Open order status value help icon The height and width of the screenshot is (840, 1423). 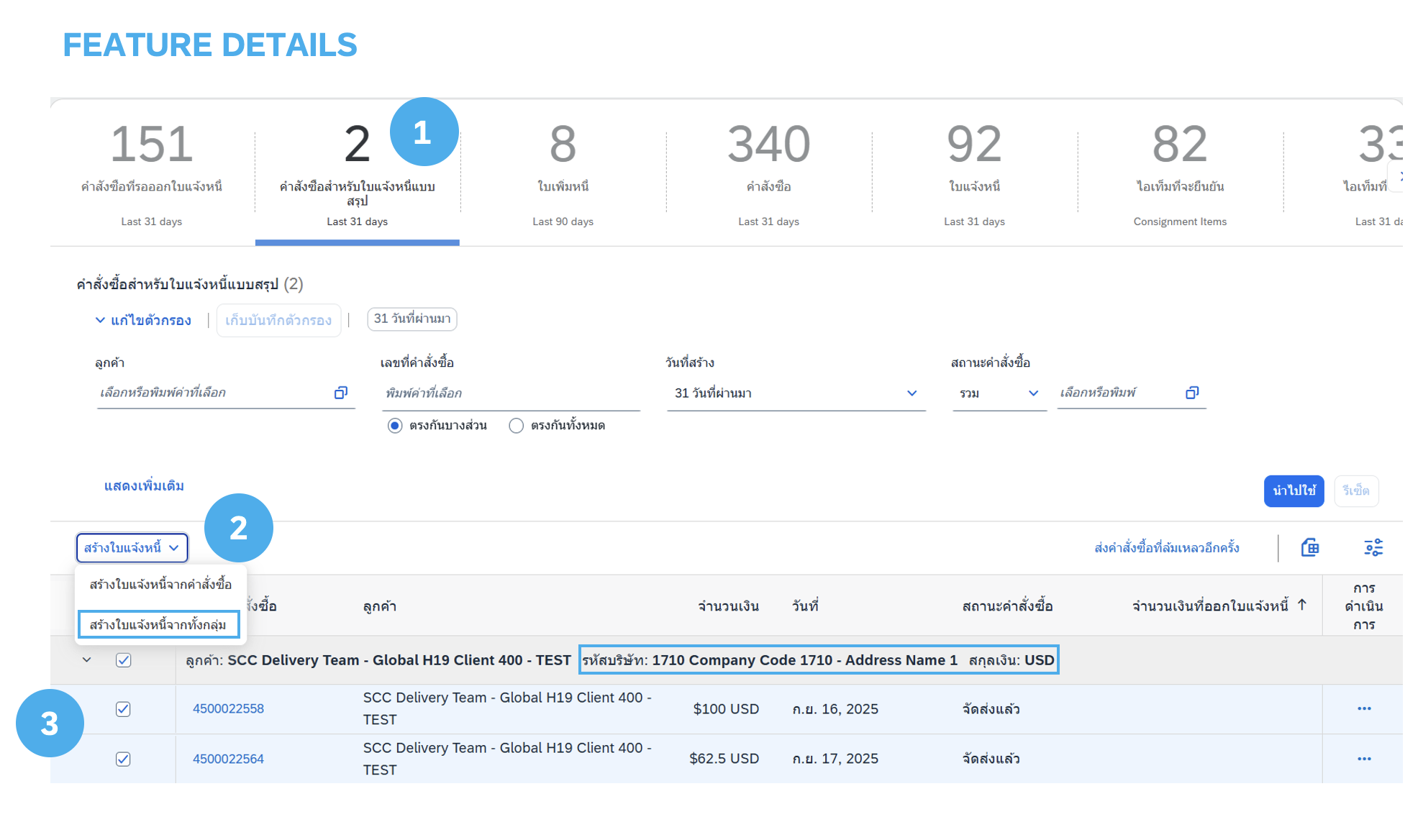point(1192,393)
